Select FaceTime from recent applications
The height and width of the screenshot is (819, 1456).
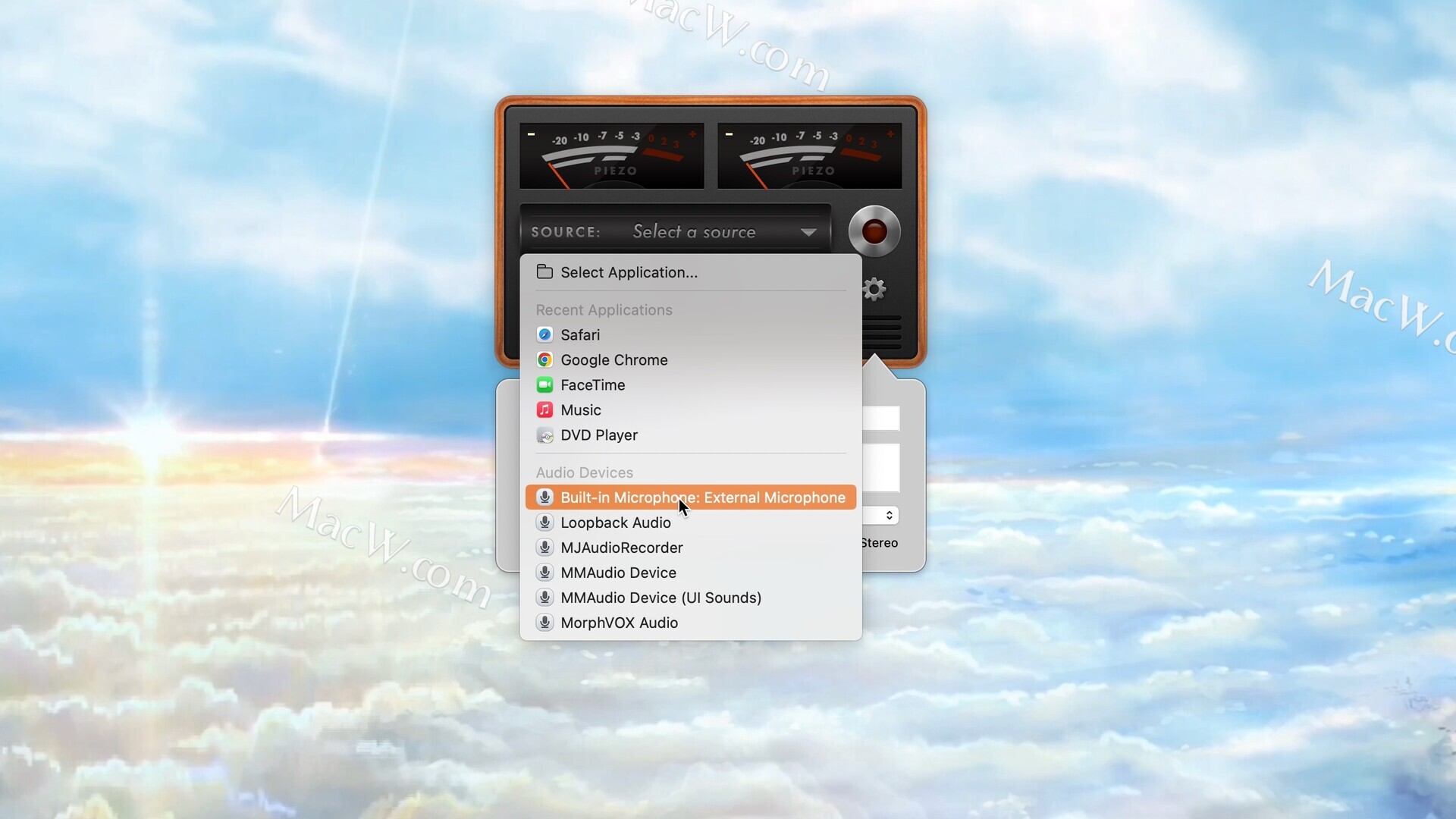coord(691,385)
